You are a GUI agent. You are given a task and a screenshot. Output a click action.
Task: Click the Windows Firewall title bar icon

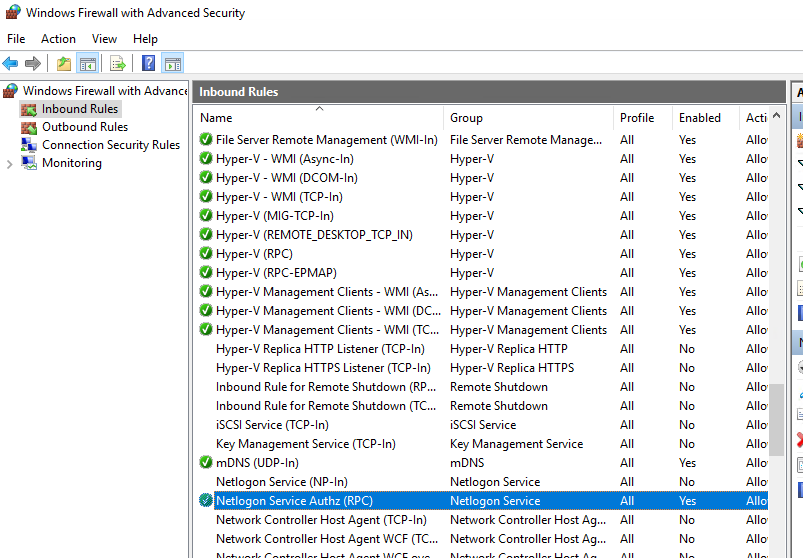coord(13,12)
